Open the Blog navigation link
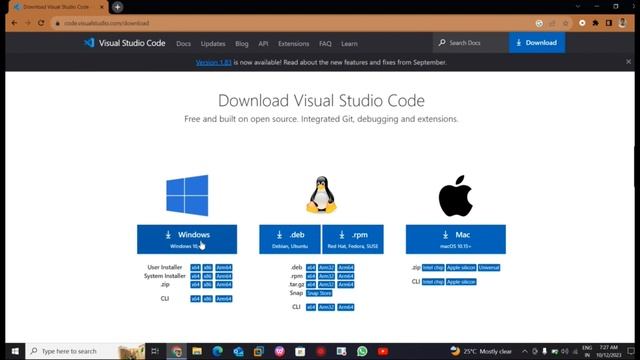The image size is (640, 360). (242, 43)
